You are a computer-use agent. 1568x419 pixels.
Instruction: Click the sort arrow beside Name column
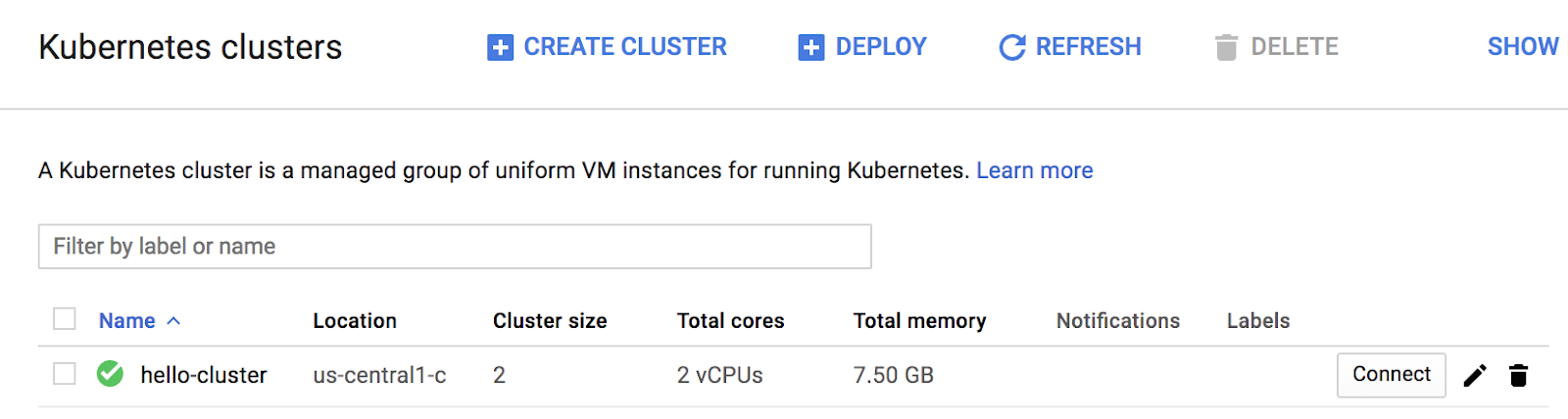point(173,321)
